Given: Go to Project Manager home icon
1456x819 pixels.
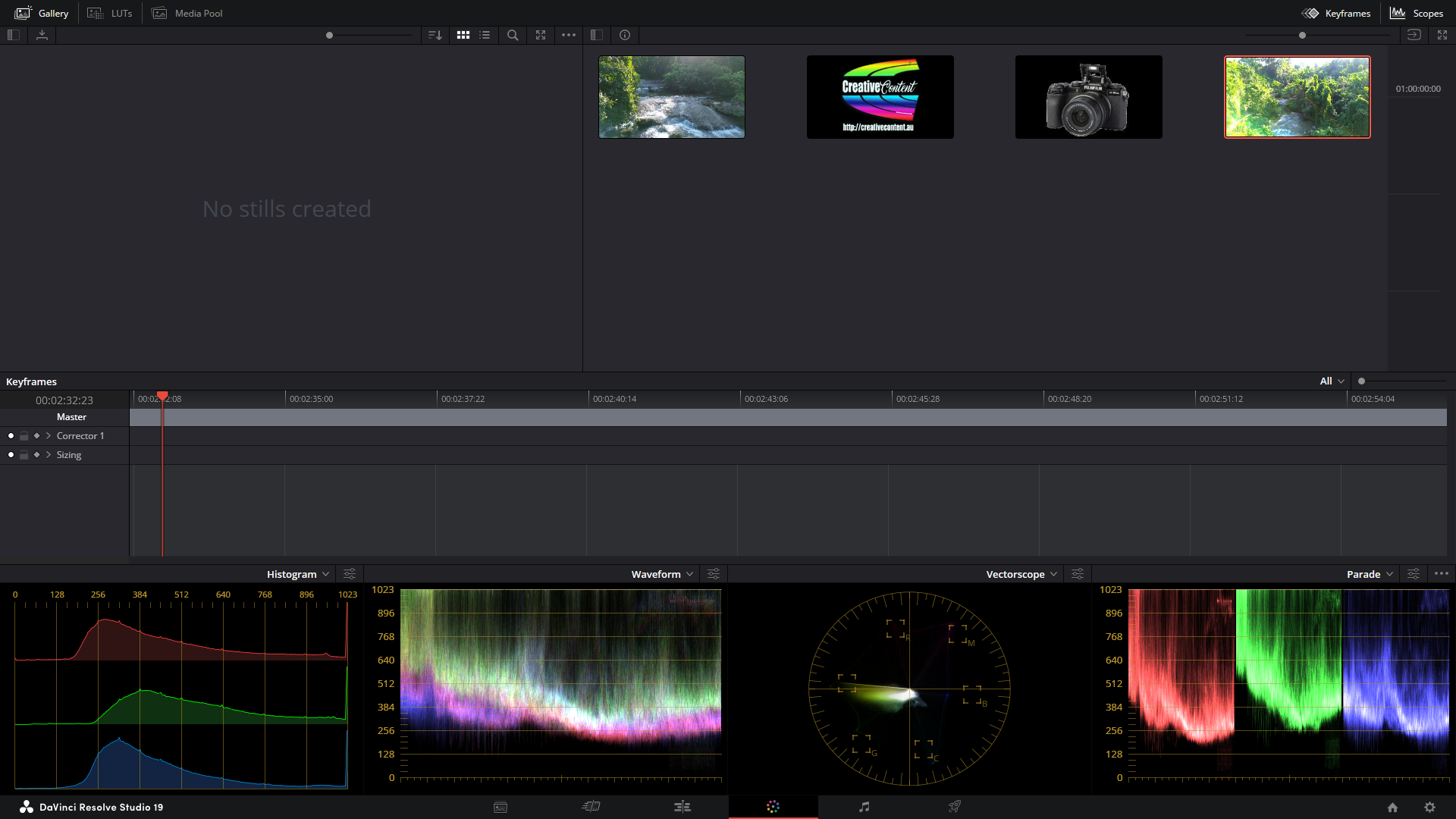Looking at the screenshot, I should [x=1392, y=808].
